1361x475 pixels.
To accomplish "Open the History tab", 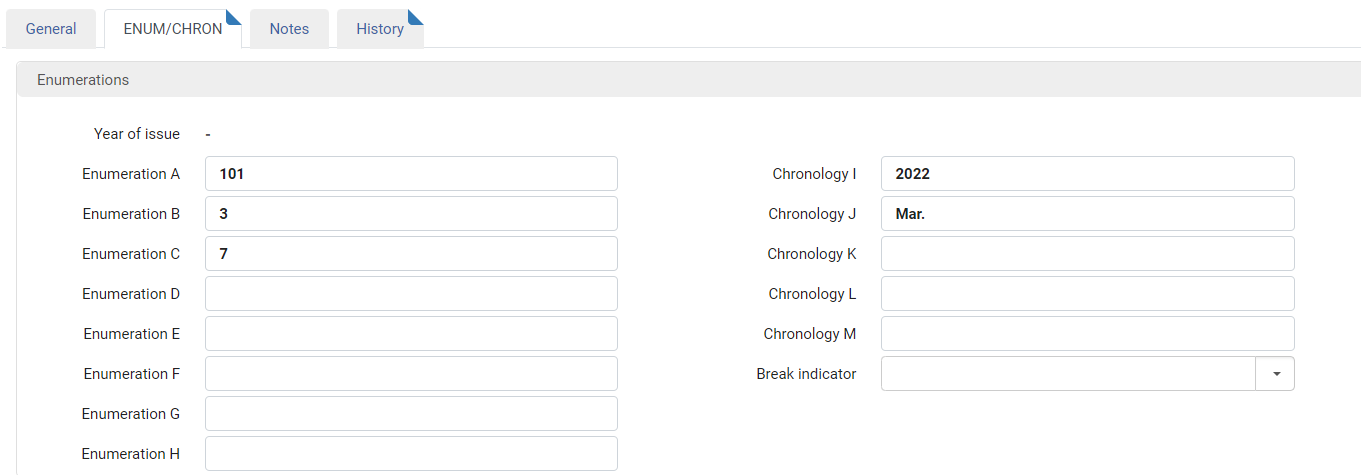I will [x=380, y=29].
